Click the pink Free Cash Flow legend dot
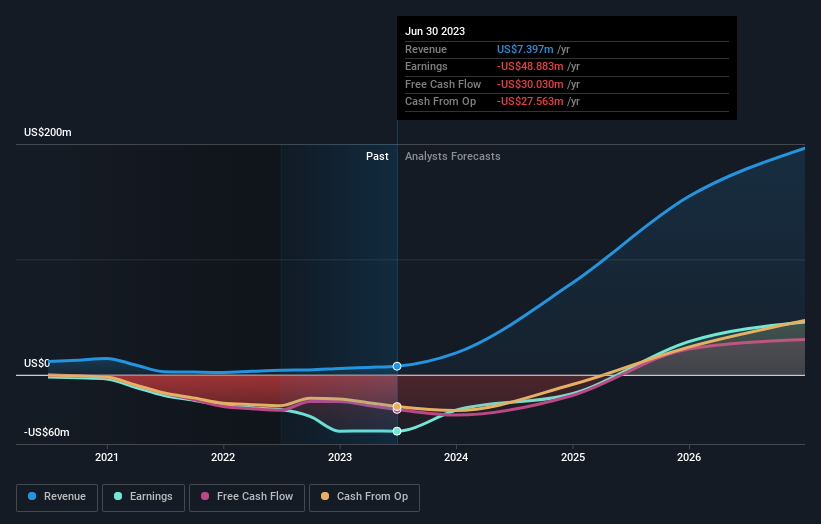The height and width of the screenshot is (524, 821). click(x=205, y=496)
